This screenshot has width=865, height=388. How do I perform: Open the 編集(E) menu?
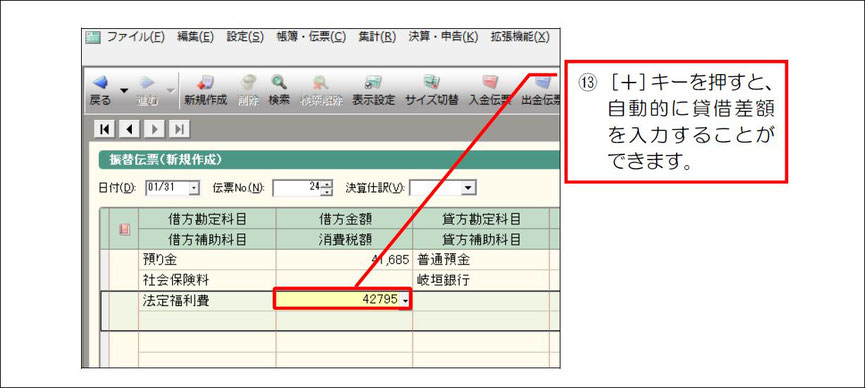tap(195, 37)
